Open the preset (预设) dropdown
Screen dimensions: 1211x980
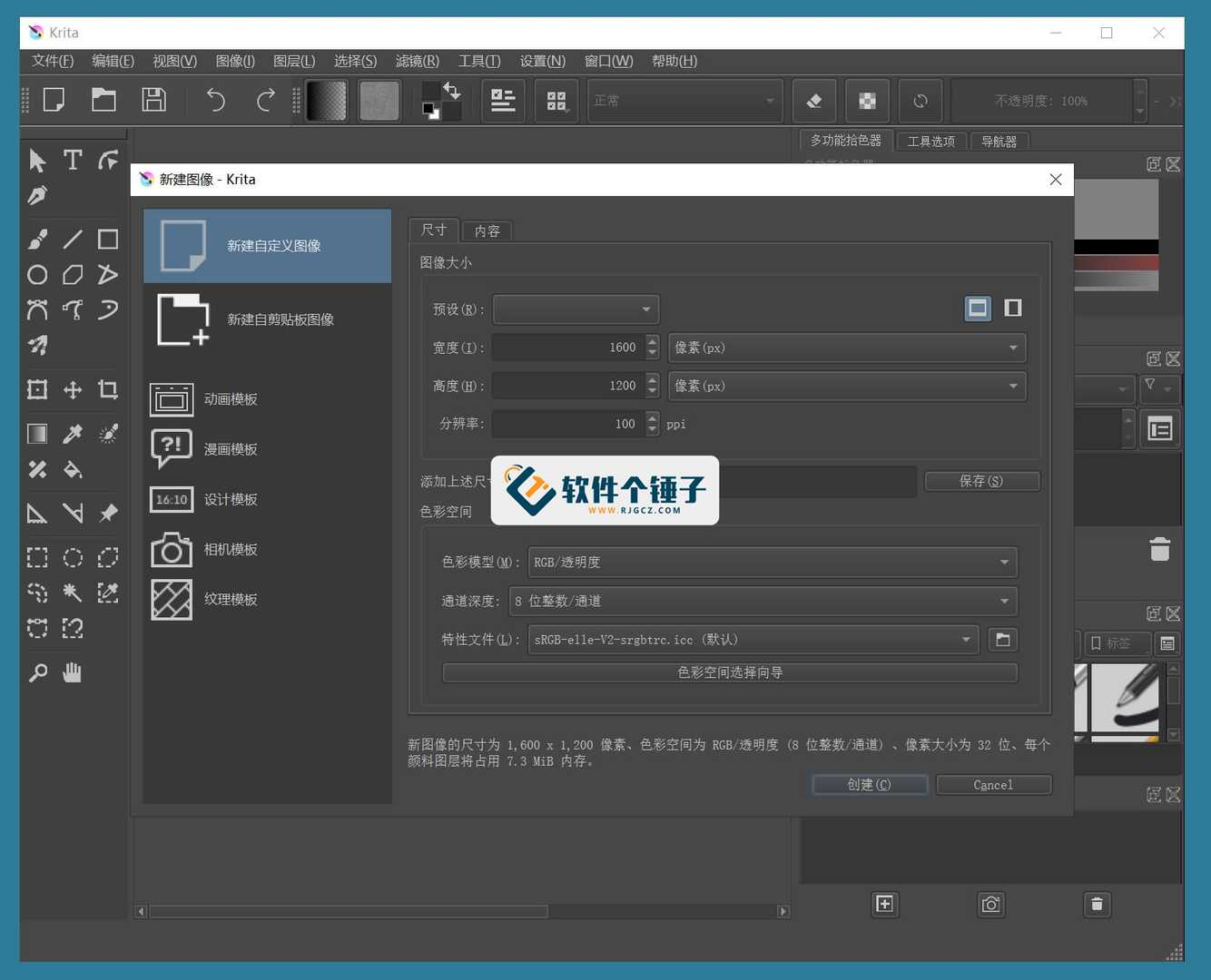coord(576,309)
